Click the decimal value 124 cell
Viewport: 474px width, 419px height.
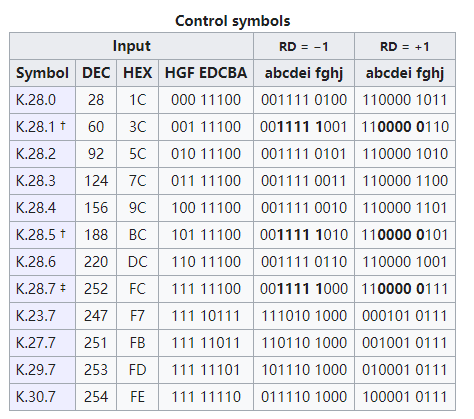coord(96,181)
